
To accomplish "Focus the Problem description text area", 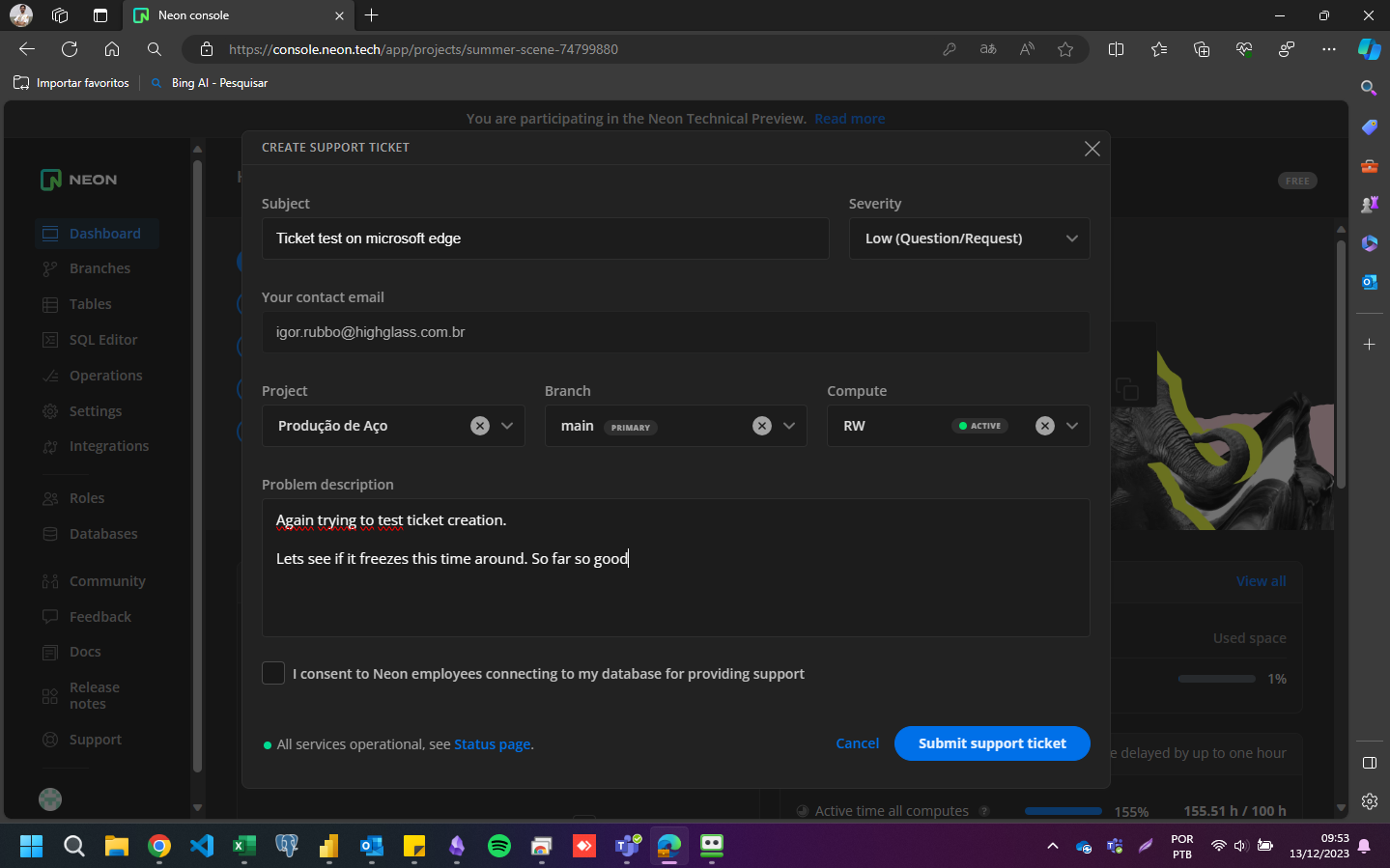I will point(676,568).
